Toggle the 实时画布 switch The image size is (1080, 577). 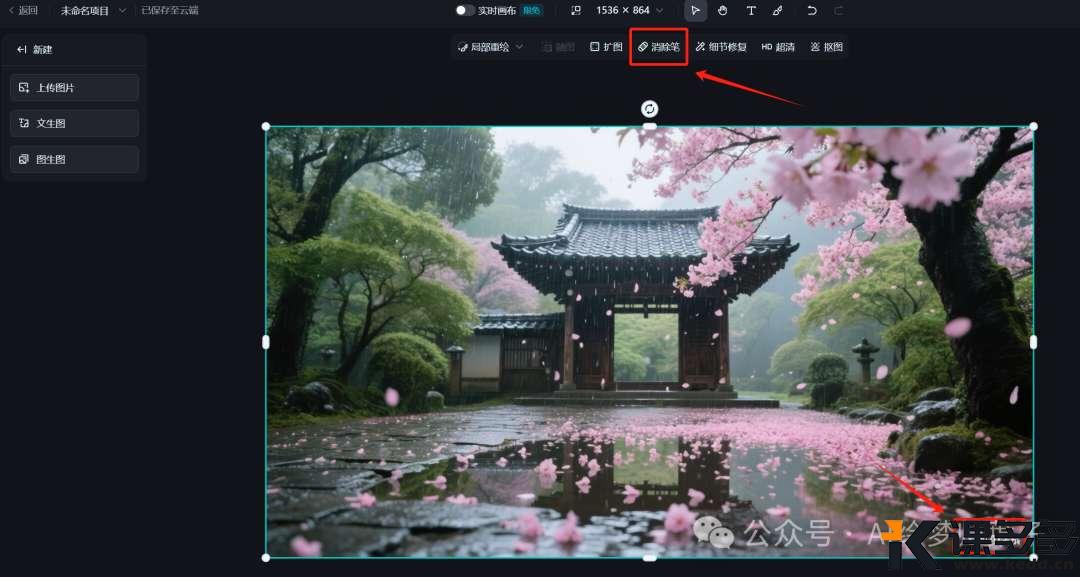pos(464,11)
